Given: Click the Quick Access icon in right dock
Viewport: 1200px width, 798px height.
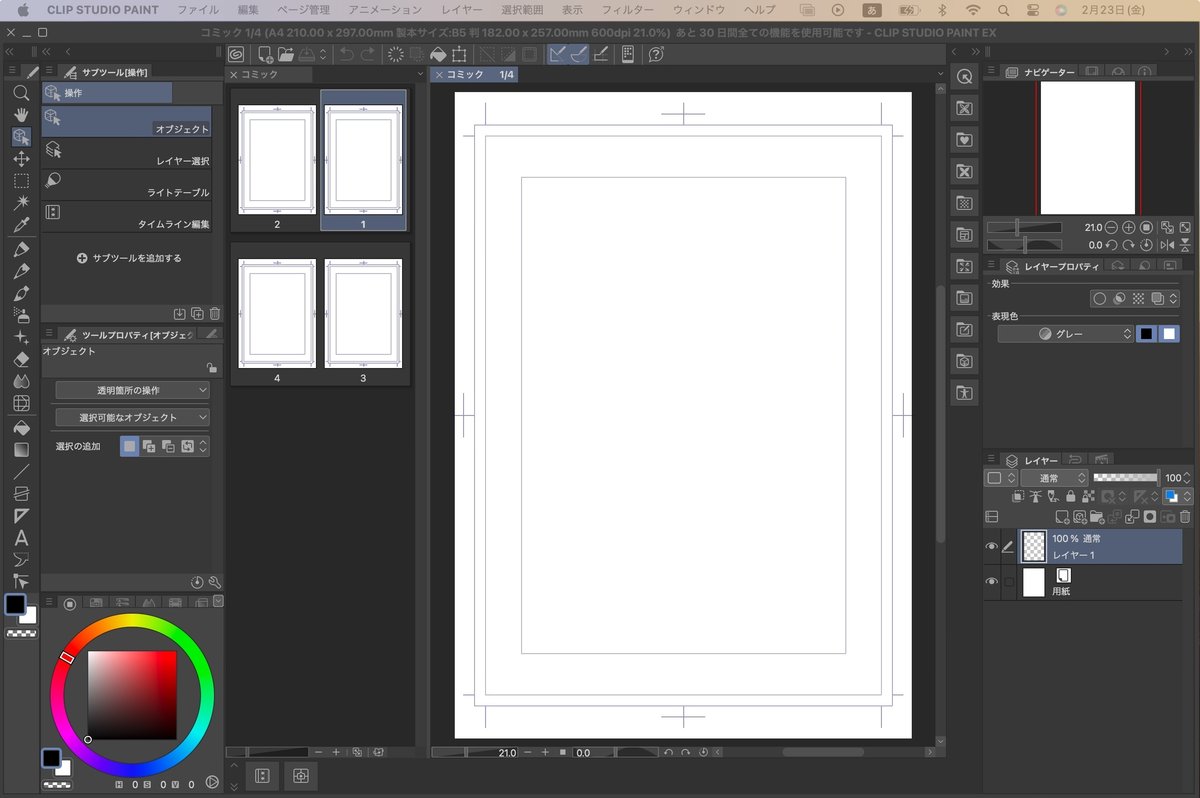Looking at the screenshot, I should (x=964, y=77).
